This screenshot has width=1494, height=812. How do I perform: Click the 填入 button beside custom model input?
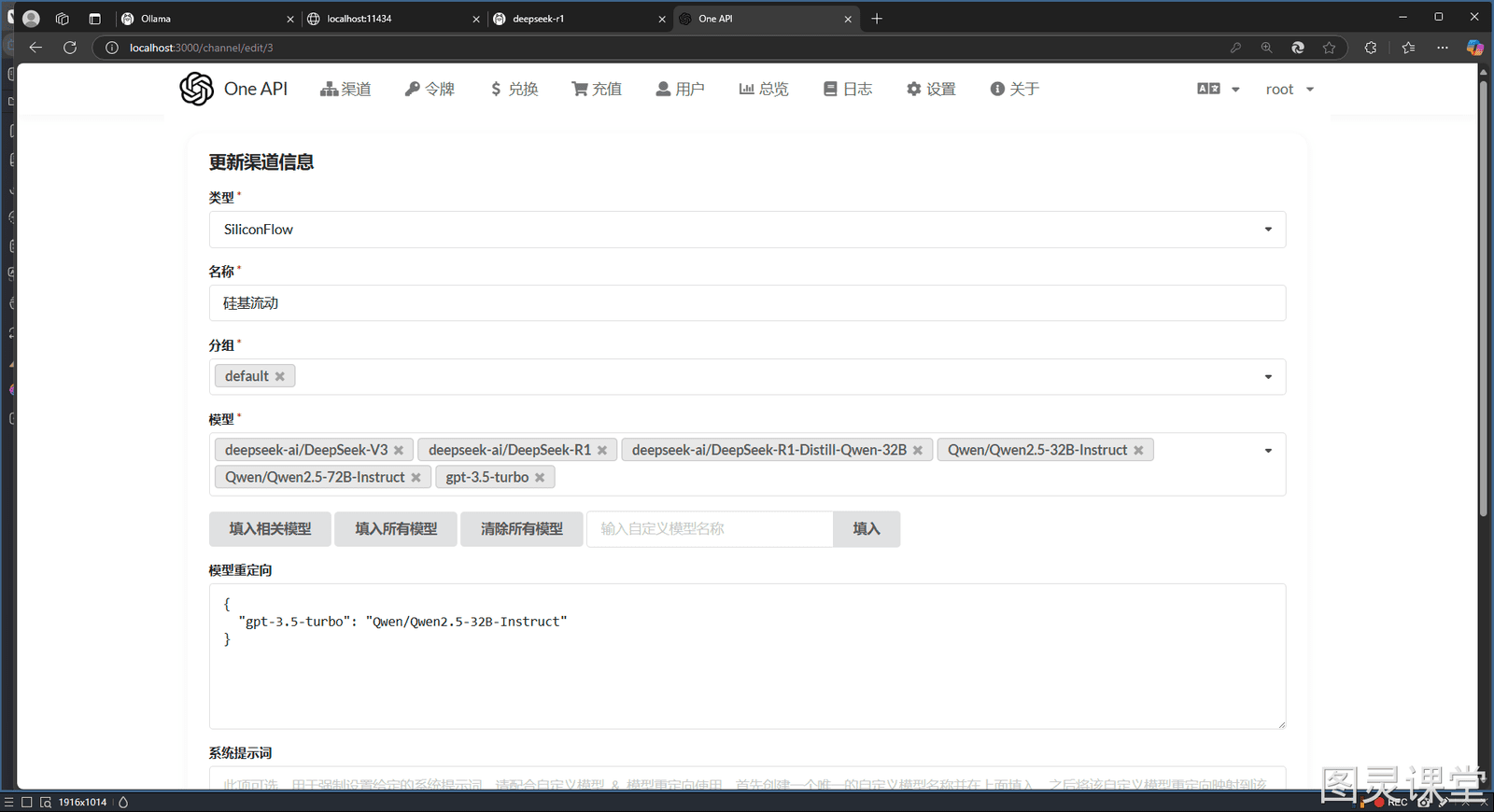[867, 529]
